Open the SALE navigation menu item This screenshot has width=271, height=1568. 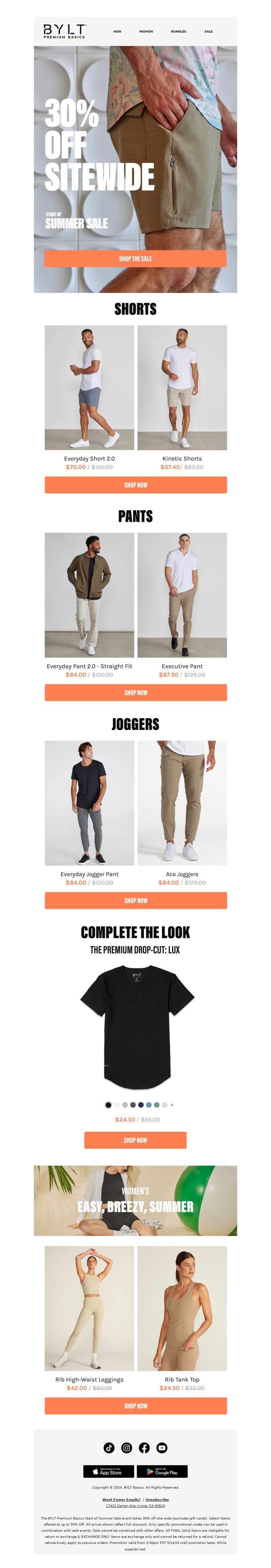(208, 31)
